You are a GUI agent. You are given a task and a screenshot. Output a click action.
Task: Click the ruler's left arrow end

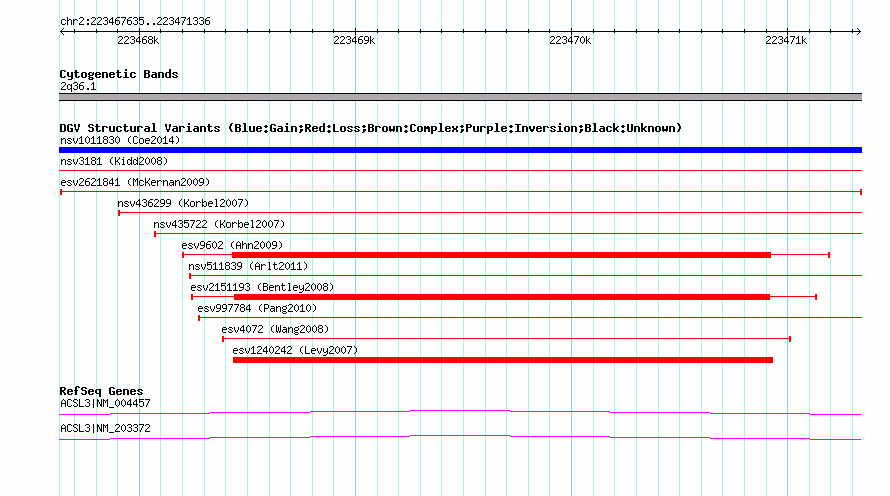63,31
